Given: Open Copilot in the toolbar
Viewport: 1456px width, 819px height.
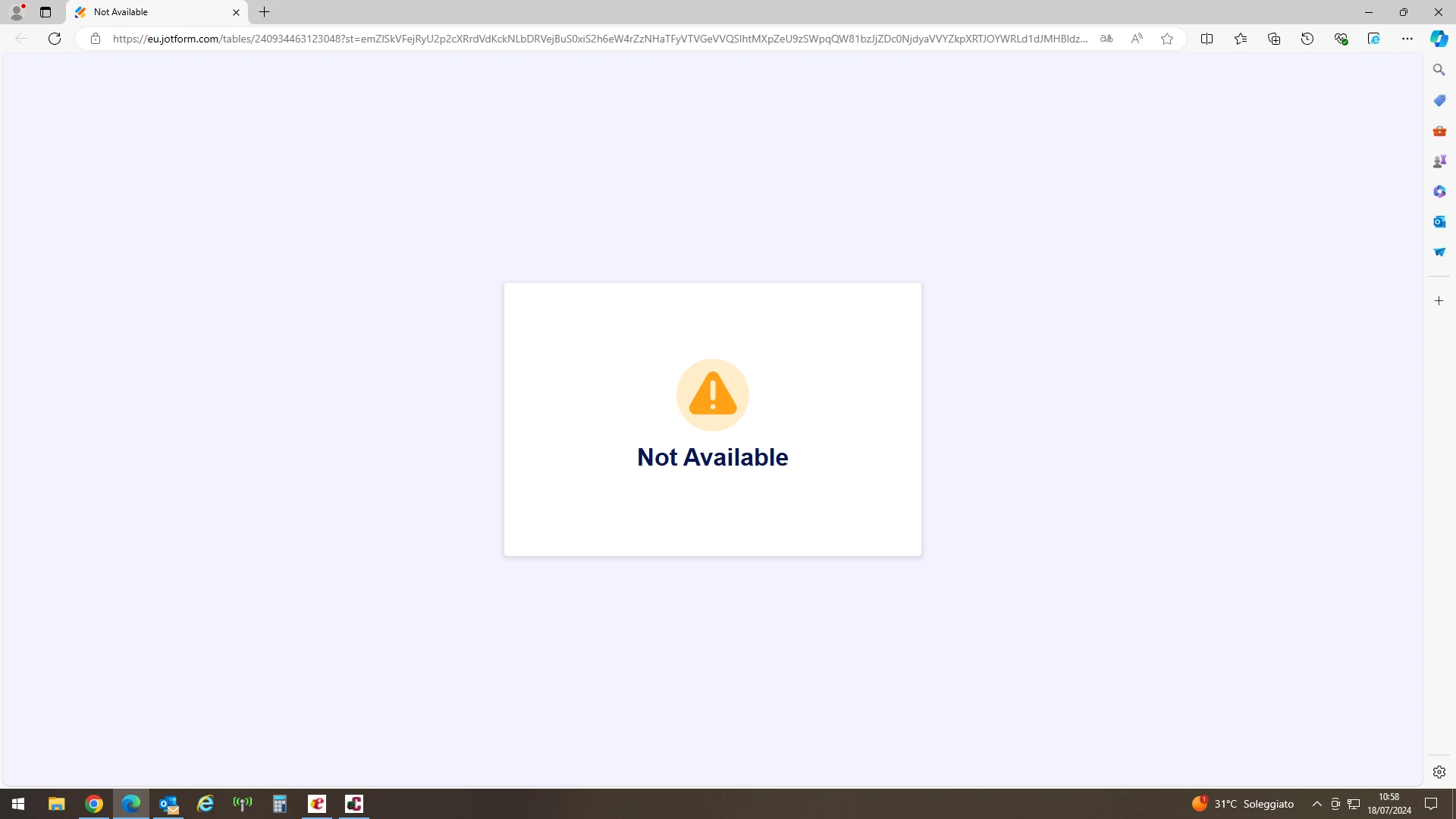Looking at the screenshot, I should point(1439,39).
